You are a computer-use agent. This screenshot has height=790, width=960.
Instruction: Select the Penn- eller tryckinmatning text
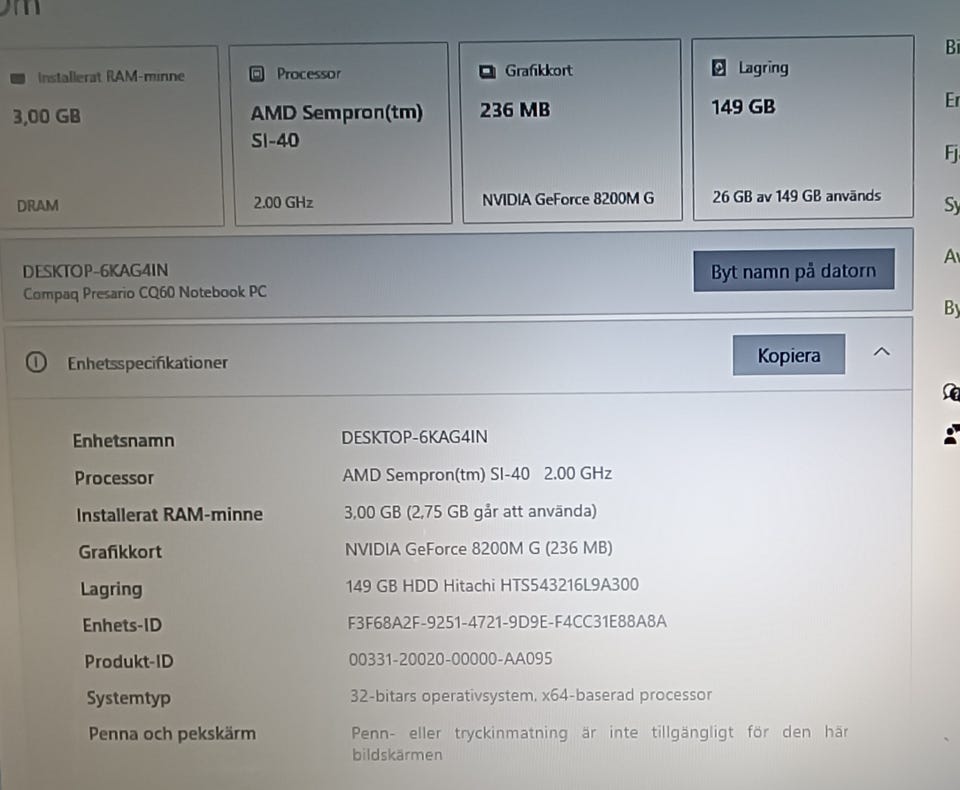(x=600, y=743)
